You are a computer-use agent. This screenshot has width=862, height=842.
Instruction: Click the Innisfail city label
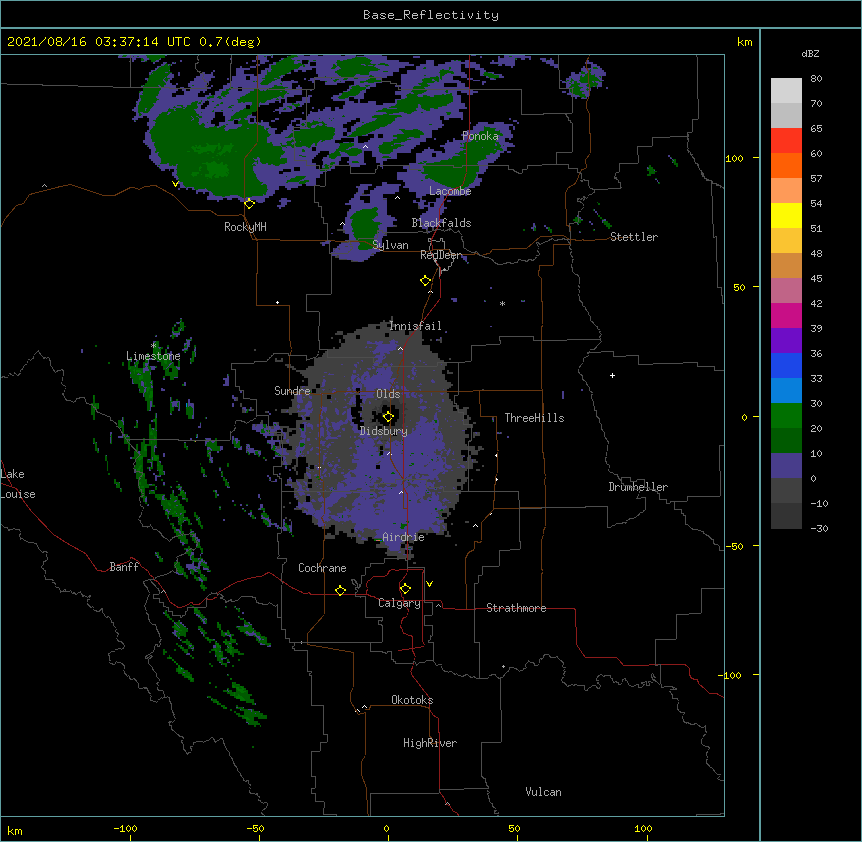(415, 326)
